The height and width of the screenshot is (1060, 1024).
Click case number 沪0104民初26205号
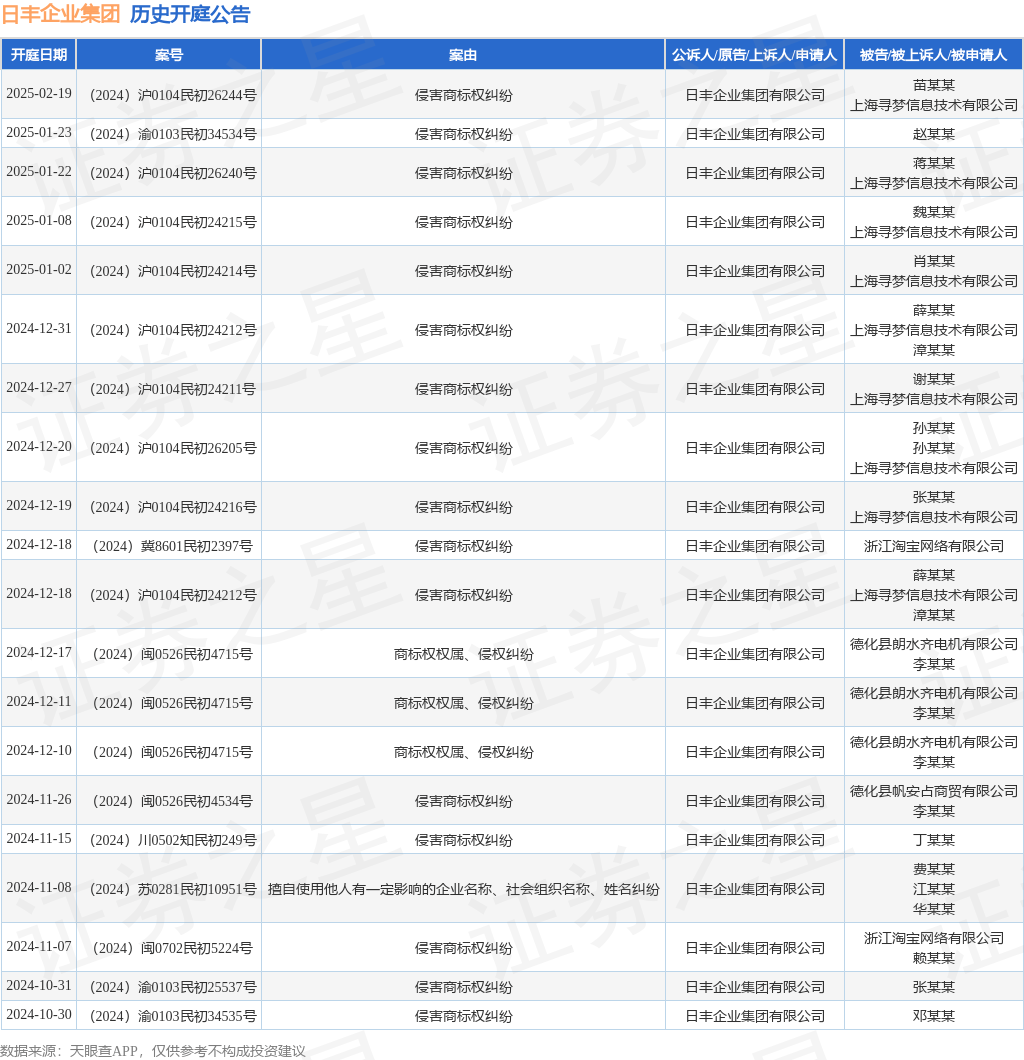tap(173, 448)
